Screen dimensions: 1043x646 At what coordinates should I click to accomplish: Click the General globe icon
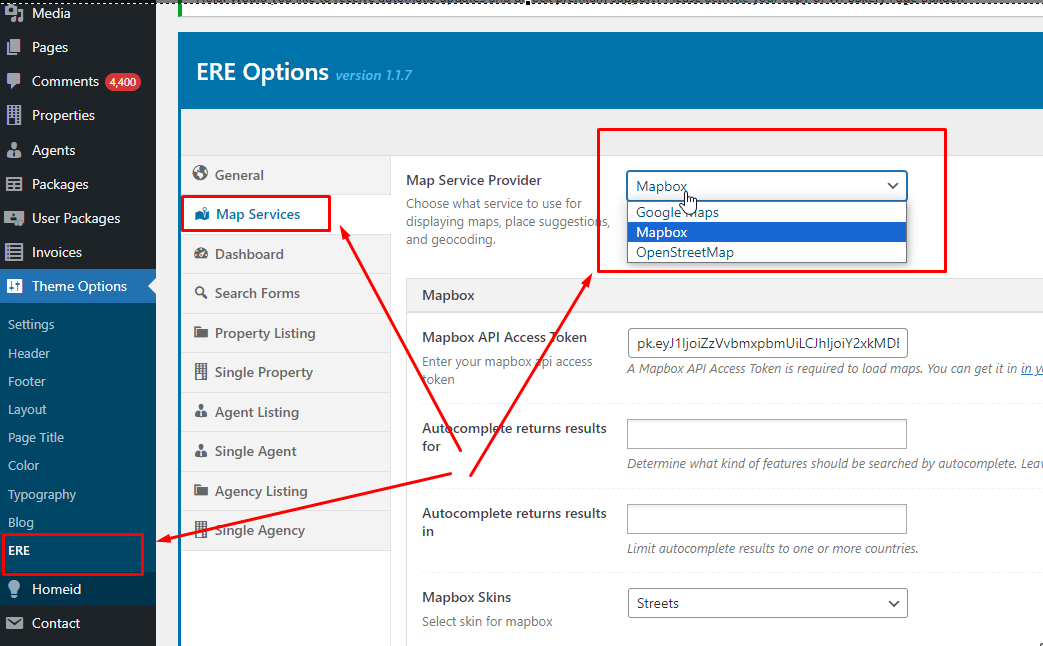click(200, 174)
